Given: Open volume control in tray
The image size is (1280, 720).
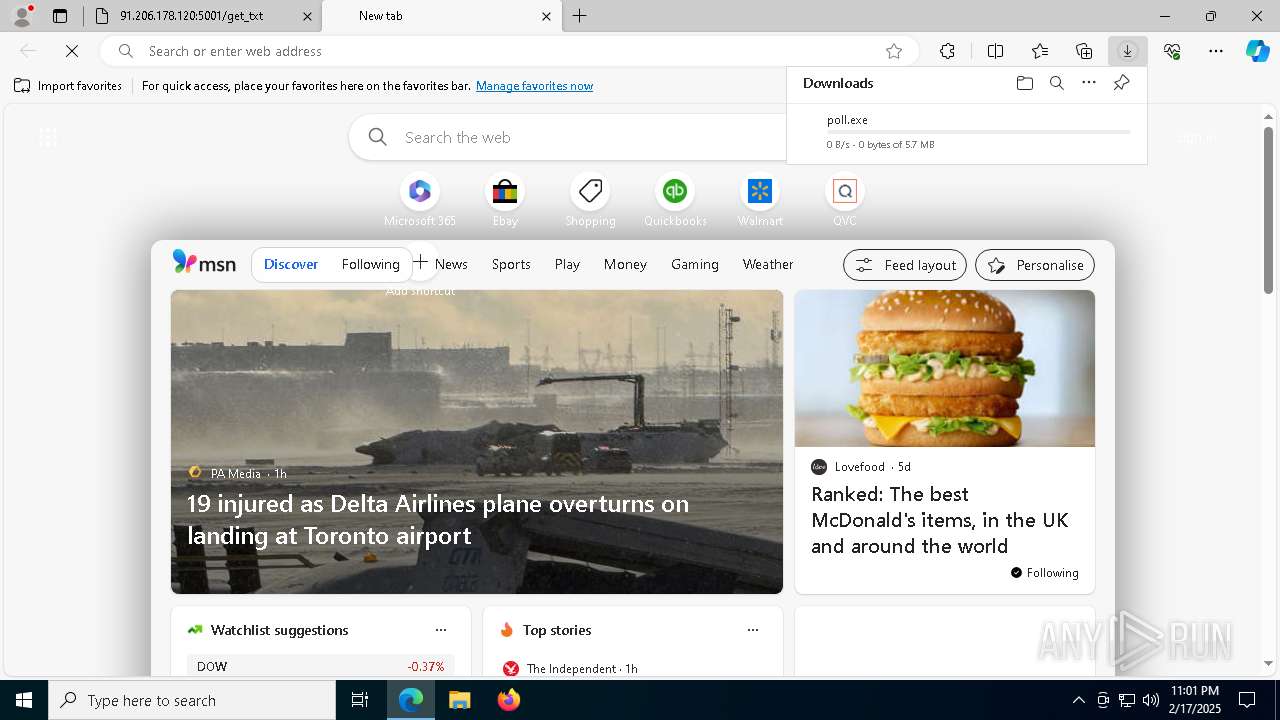Looking at the screenshot, I should [1151, 700].
